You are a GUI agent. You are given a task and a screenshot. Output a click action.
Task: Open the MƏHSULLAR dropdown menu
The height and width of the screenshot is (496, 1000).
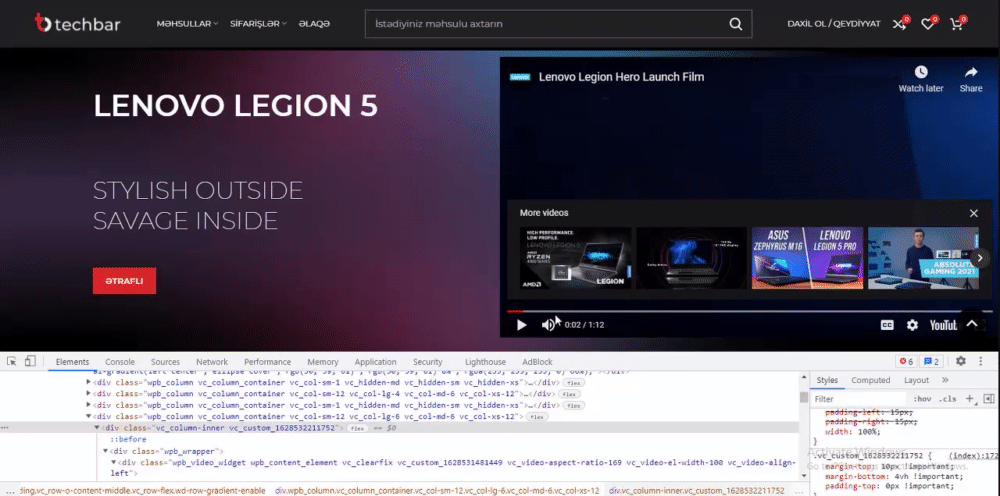(188, 24)
